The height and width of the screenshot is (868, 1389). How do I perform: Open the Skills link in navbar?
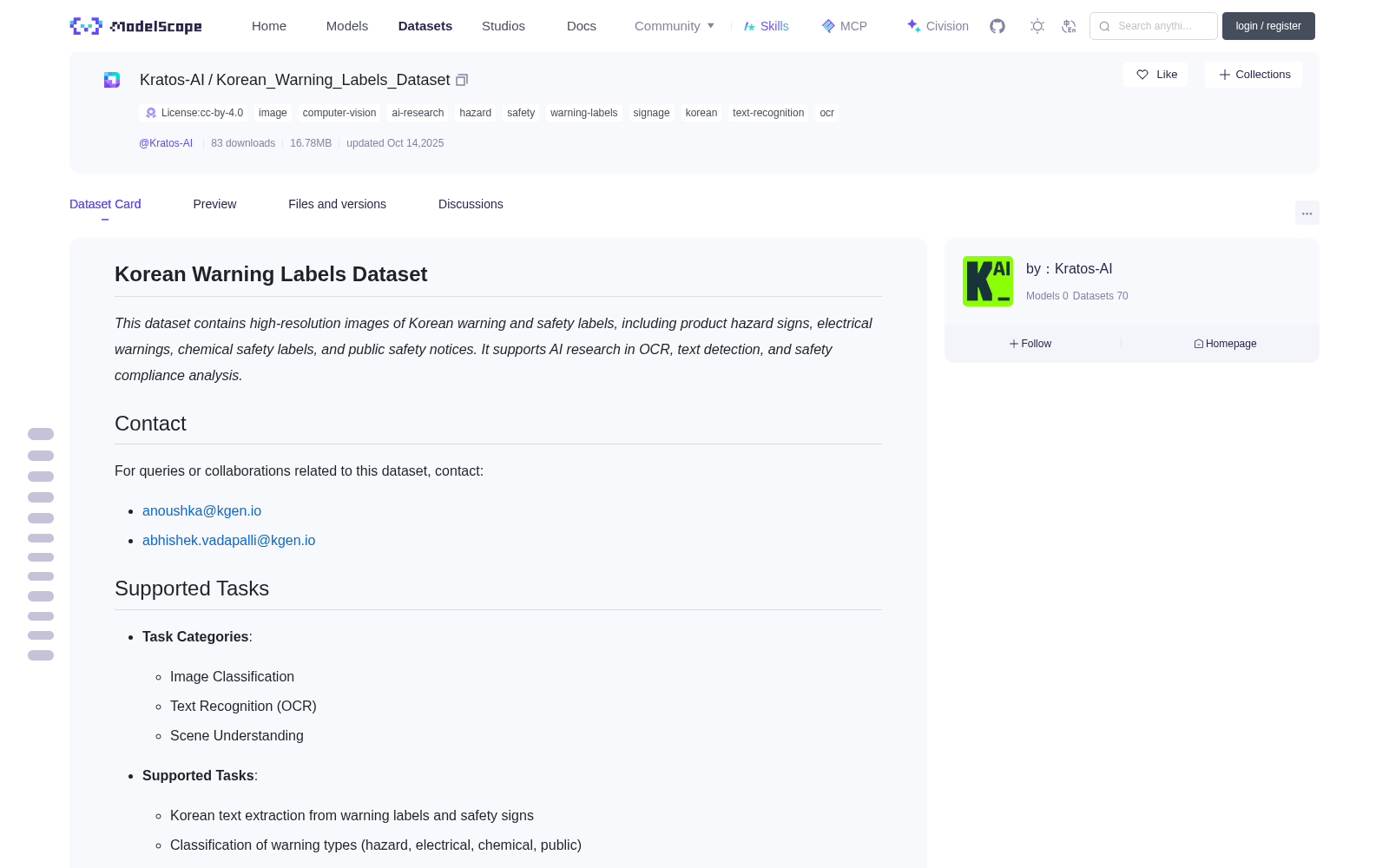click(x=766, y=26)
